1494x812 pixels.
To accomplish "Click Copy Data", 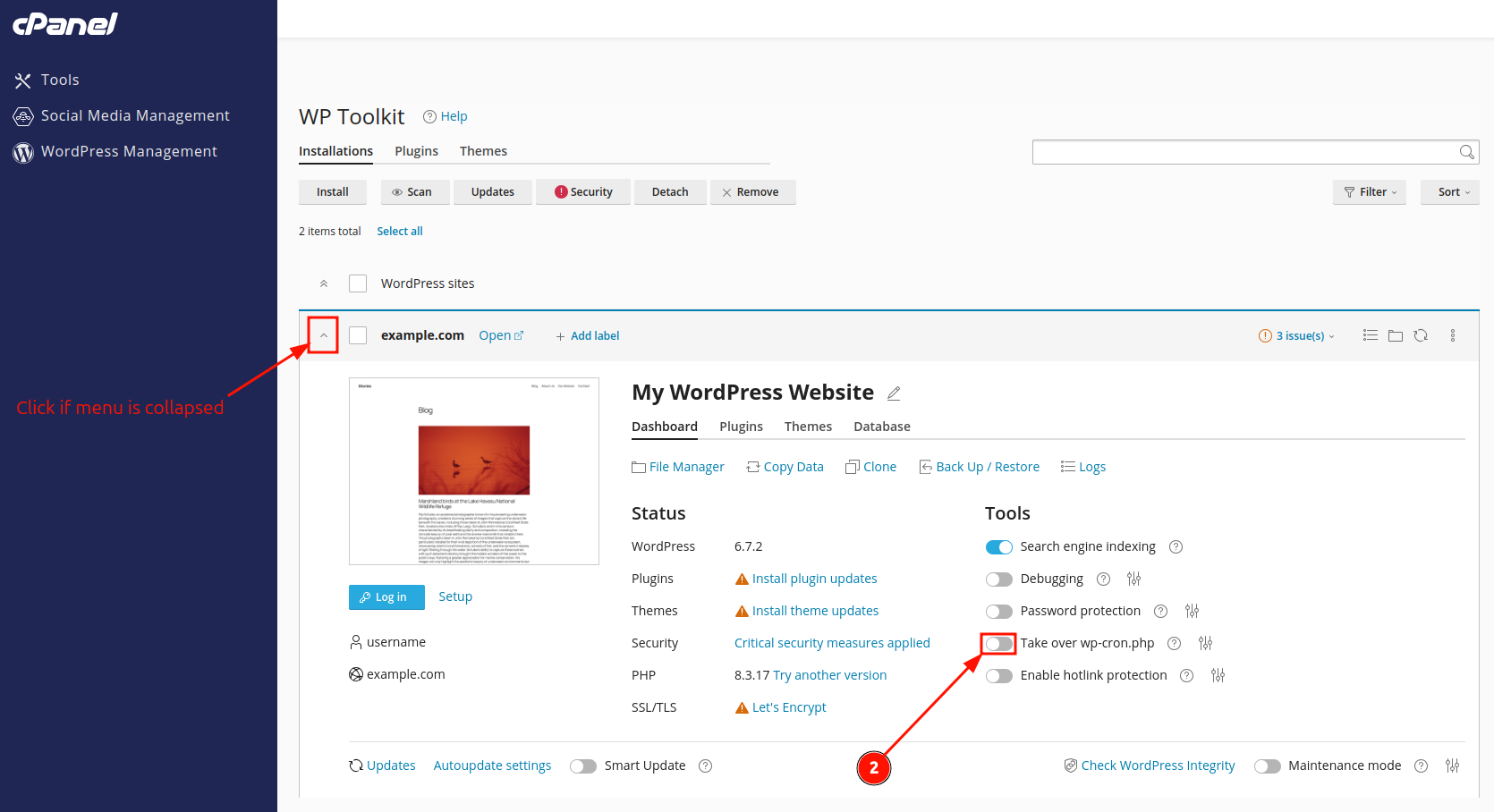I will [785, 467].
